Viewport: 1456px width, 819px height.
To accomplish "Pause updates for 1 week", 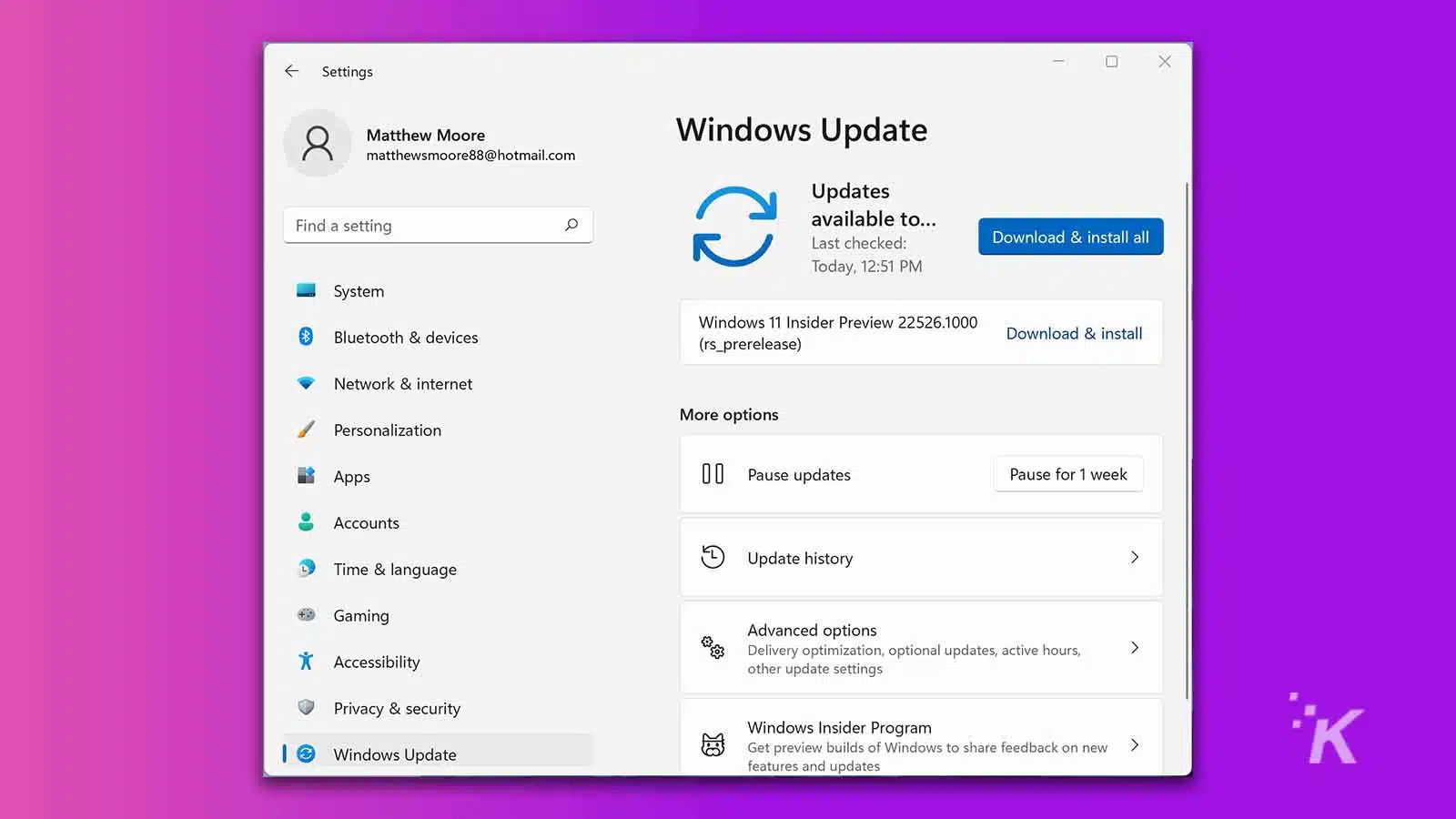I will coord(1067,473).
